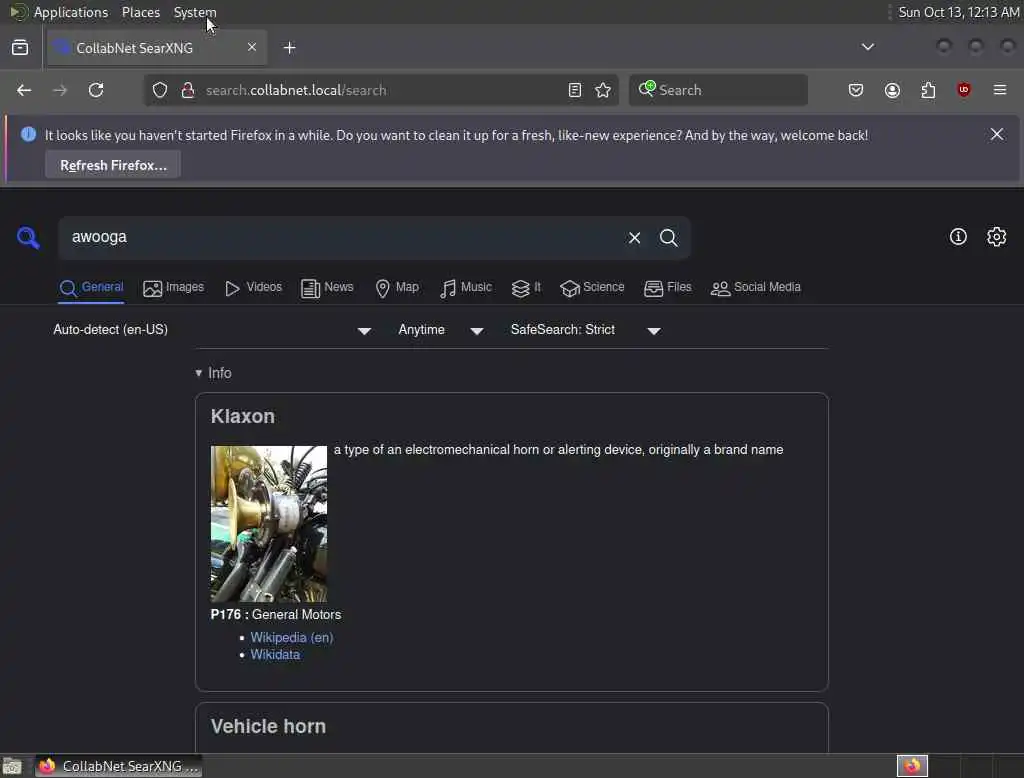Bookmark this page with star icon
This screenshot has width=1024, height=778.
coord(603,90)
